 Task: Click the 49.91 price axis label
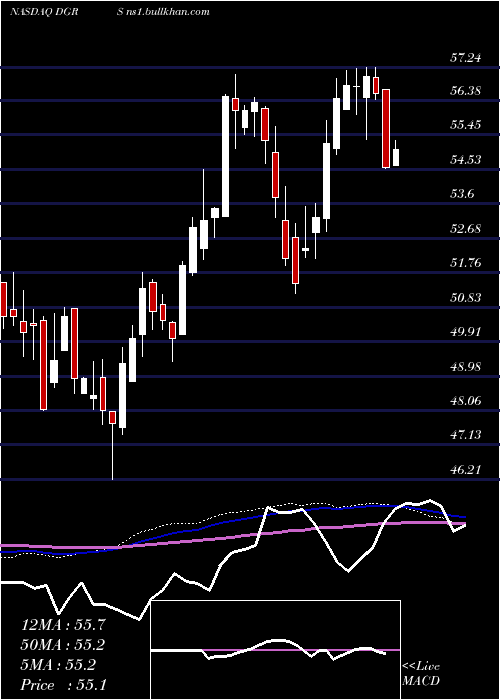(x=465, y=332)
